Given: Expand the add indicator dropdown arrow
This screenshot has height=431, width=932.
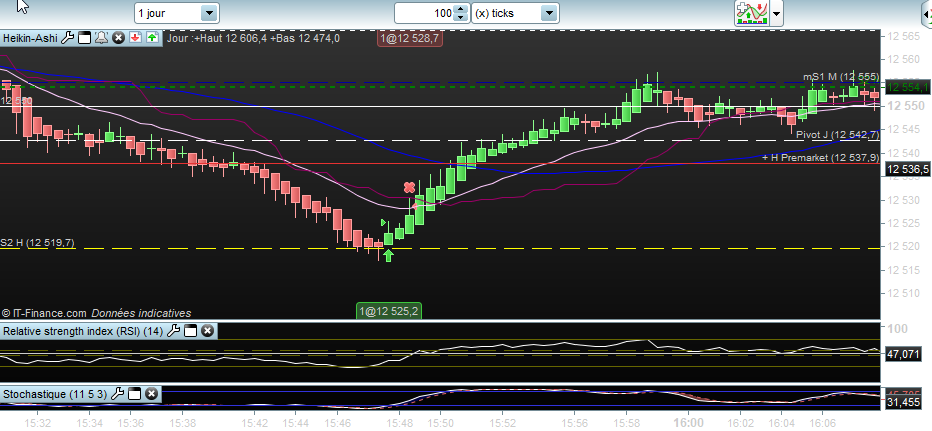Looking at the screenshot, I should click(777, 12).
